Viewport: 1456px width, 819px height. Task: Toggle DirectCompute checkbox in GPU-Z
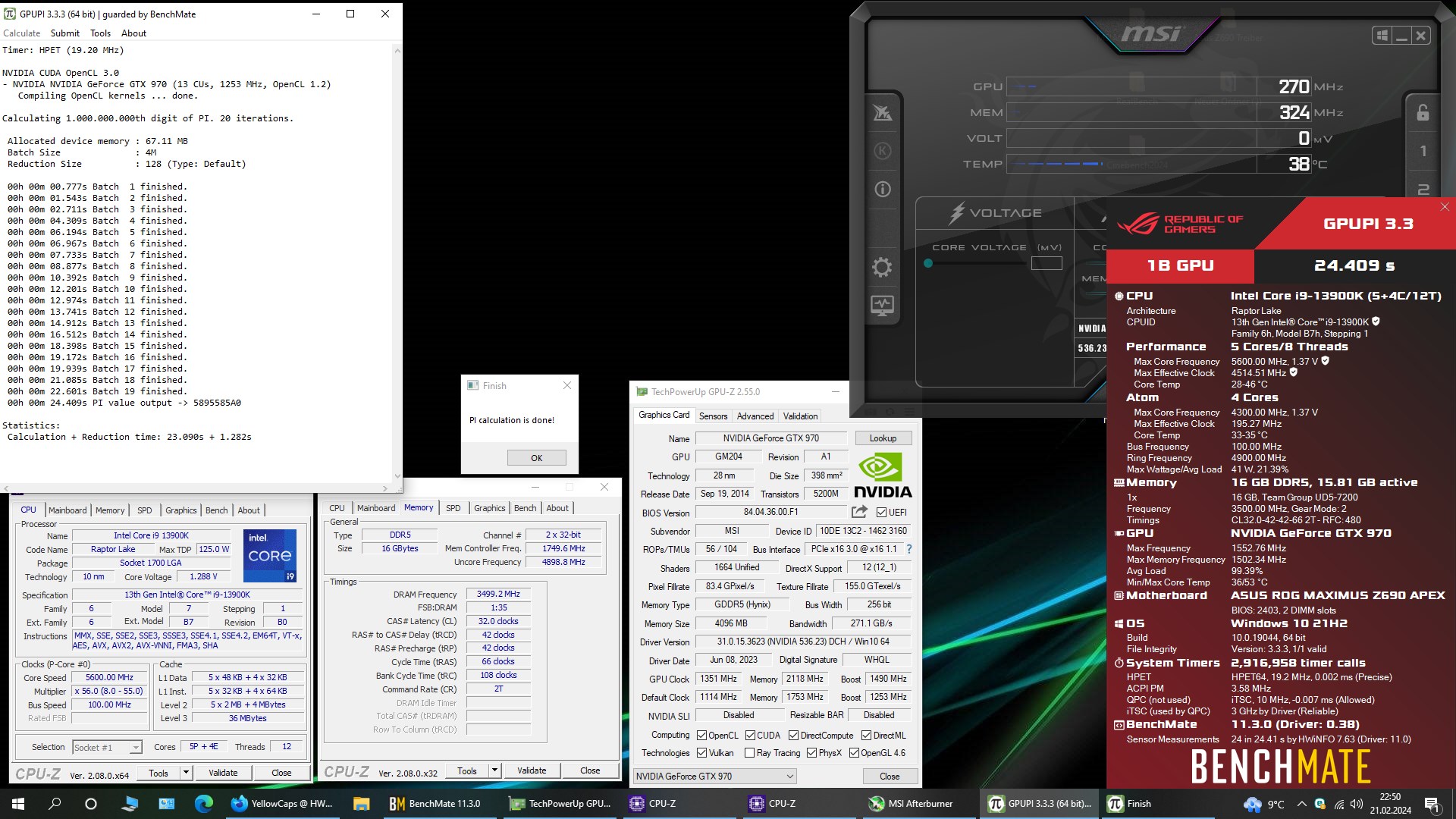click(793, 736)
